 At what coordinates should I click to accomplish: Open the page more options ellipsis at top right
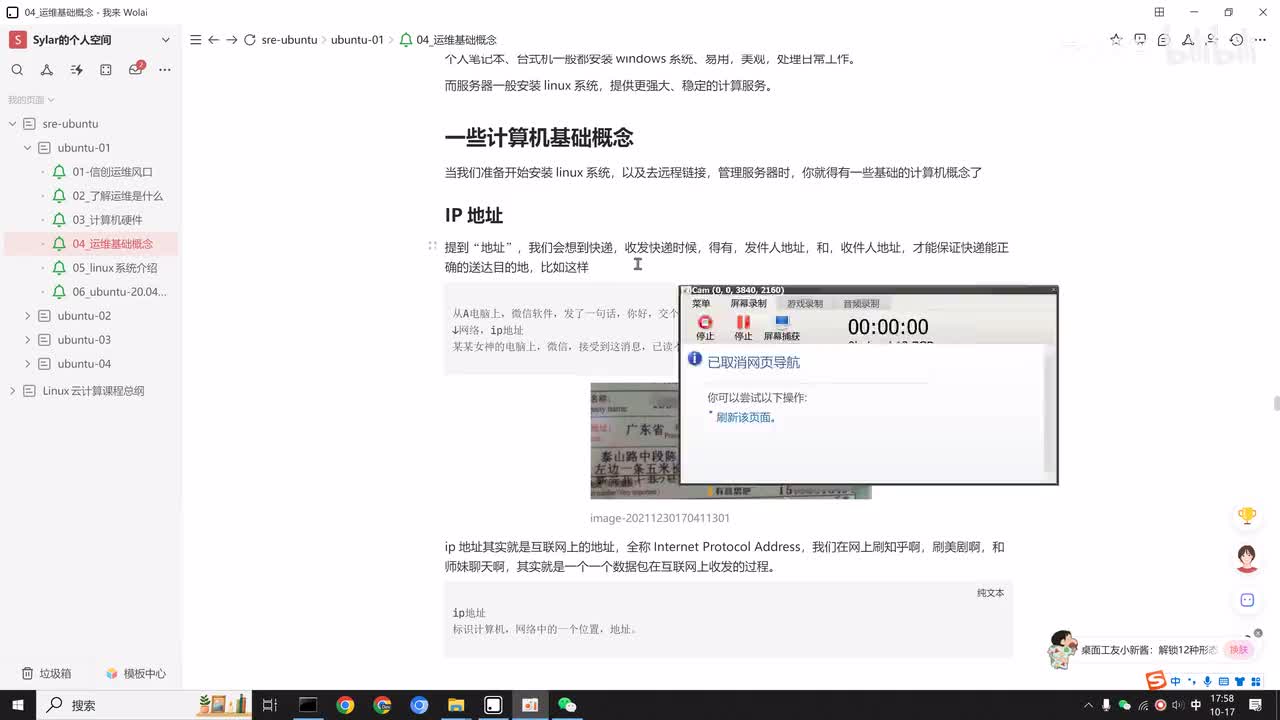point(1261,40)
